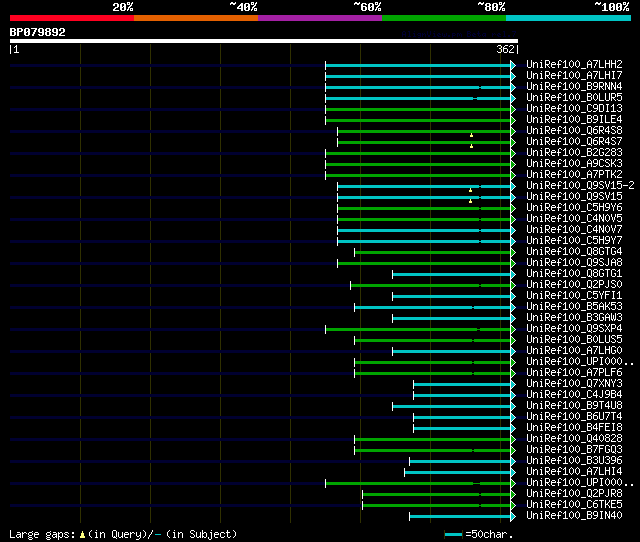Pick the UniRef100_C6TKE5 hit label
The width and height of the screenshot is (640, 542).
point(574,505)
